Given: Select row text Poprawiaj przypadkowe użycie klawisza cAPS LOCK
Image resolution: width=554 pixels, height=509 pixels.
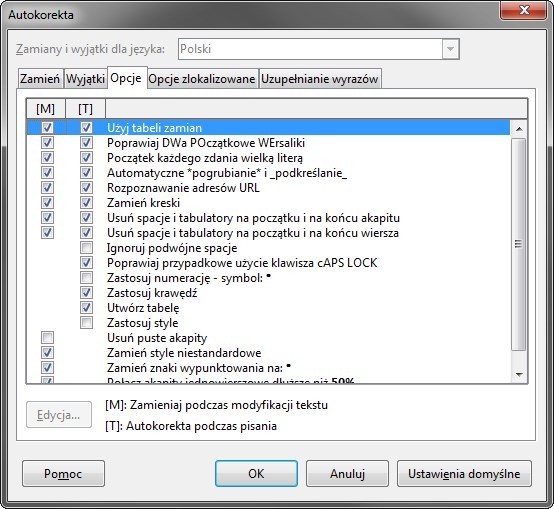Looking at the screenshot, I should coord(242,263).
